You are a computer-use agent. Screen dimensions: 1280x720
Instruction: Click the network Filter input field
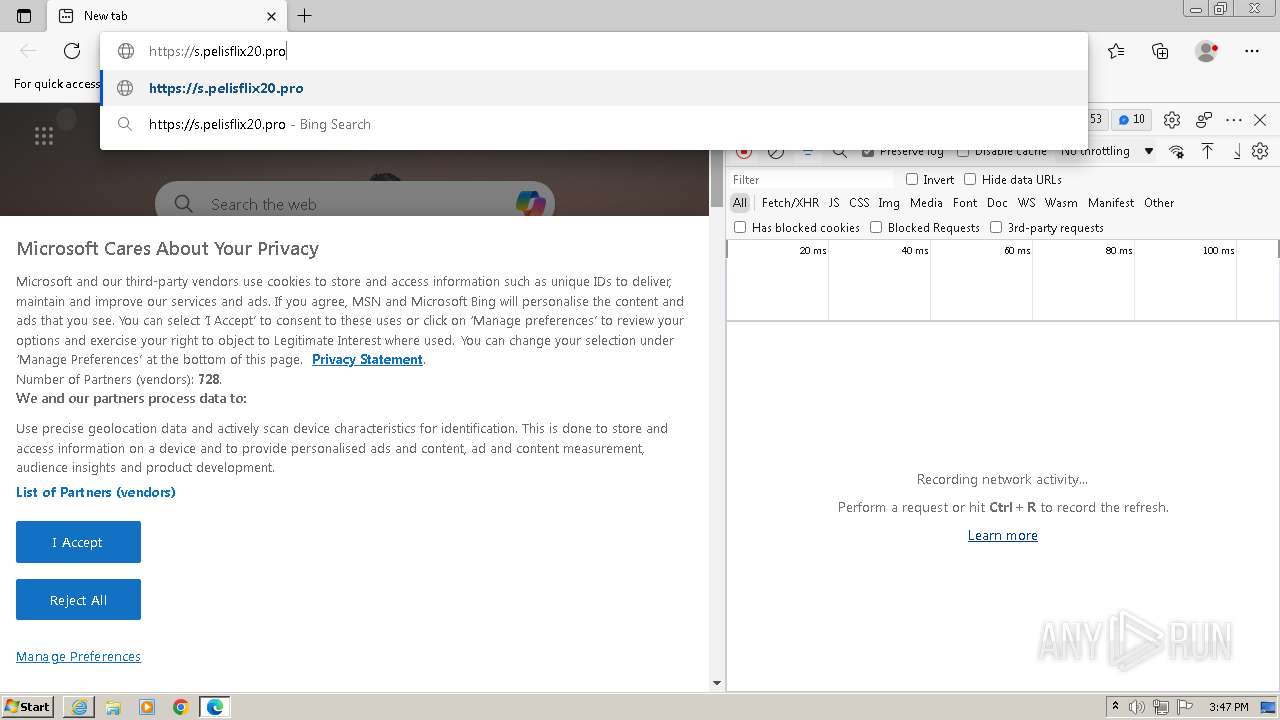pyautogui.click(x=810, y=180)
